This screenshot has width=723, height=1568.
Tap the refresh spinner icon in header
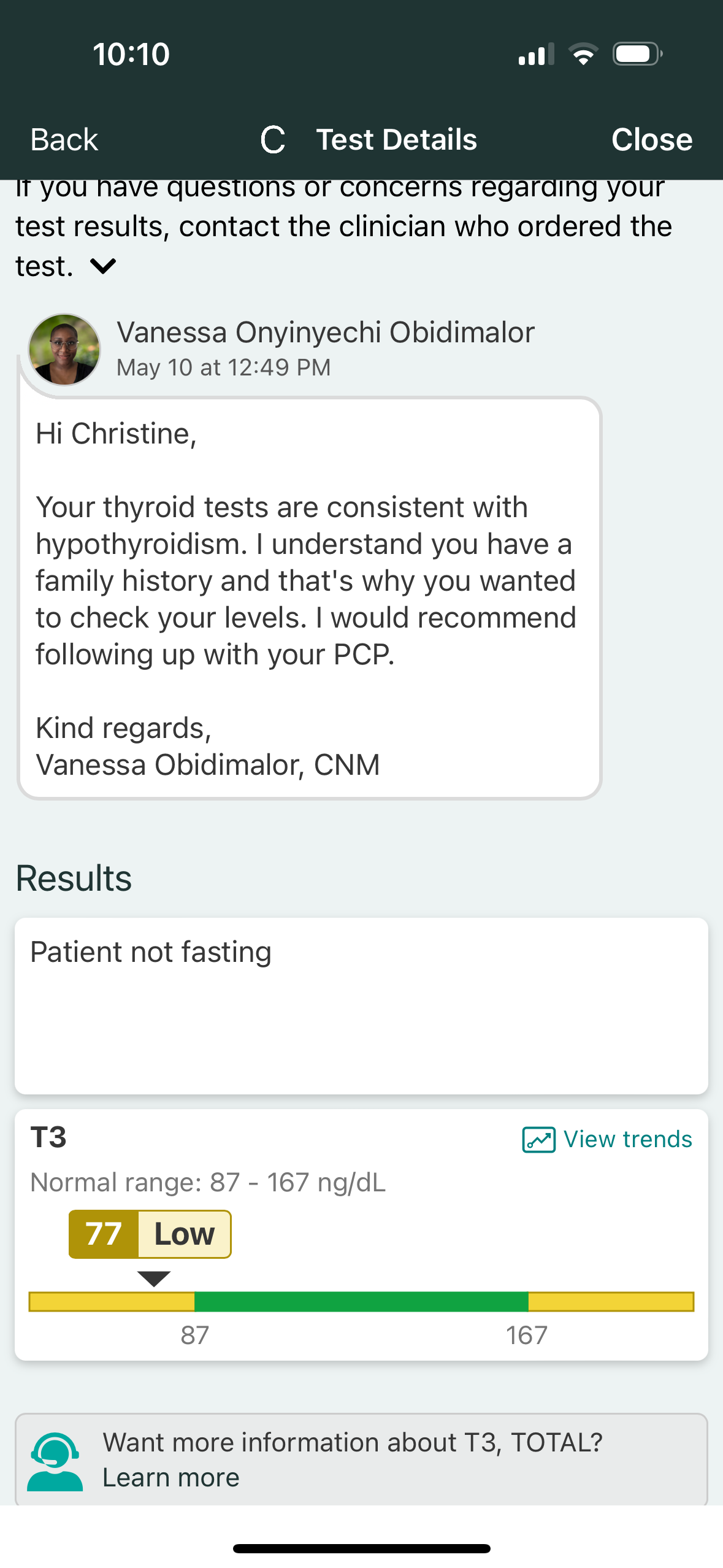[x=273, y=140]
